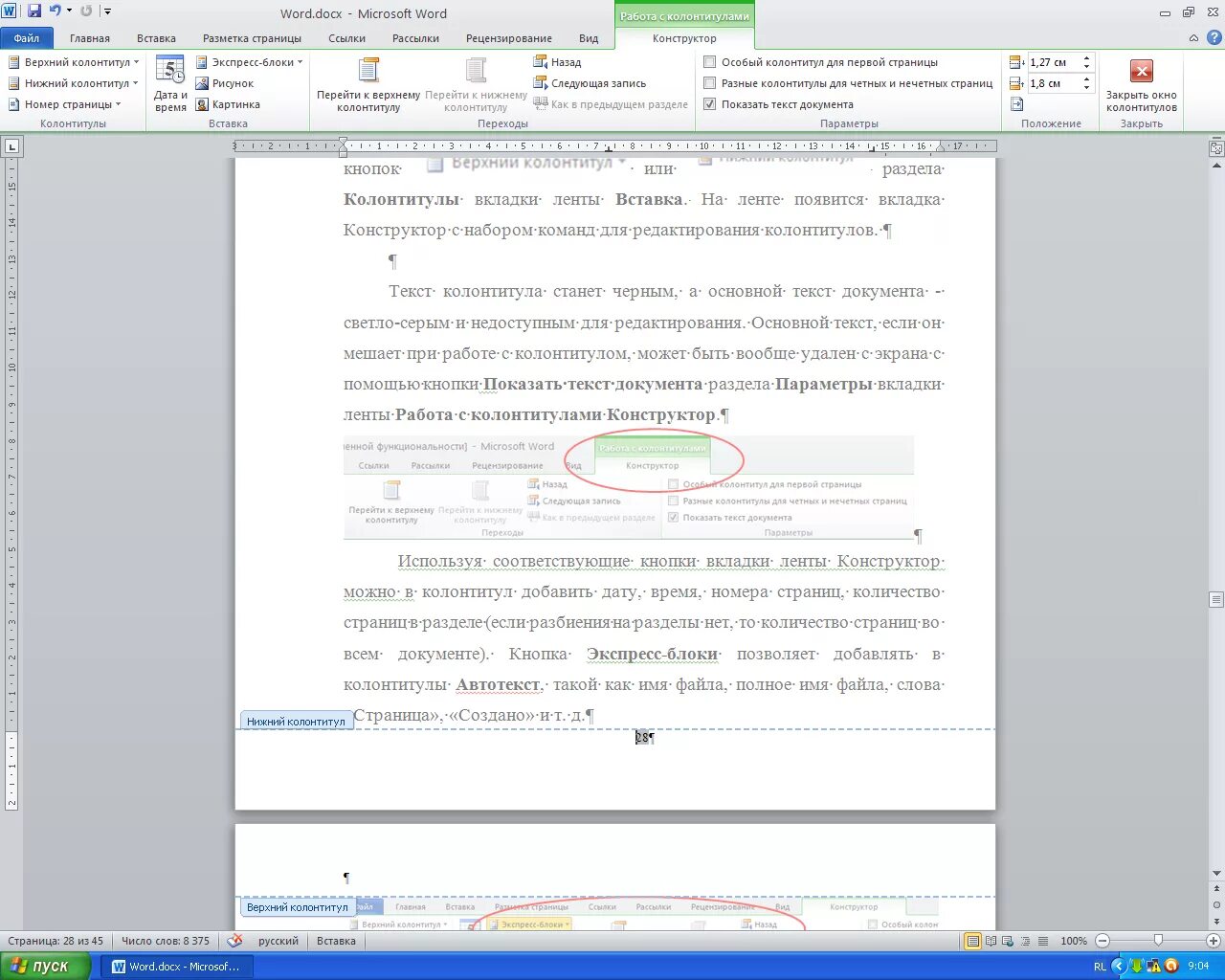Select the Конструктор tab
Viewport: 1225px width, 980px height.
[684, 38]
